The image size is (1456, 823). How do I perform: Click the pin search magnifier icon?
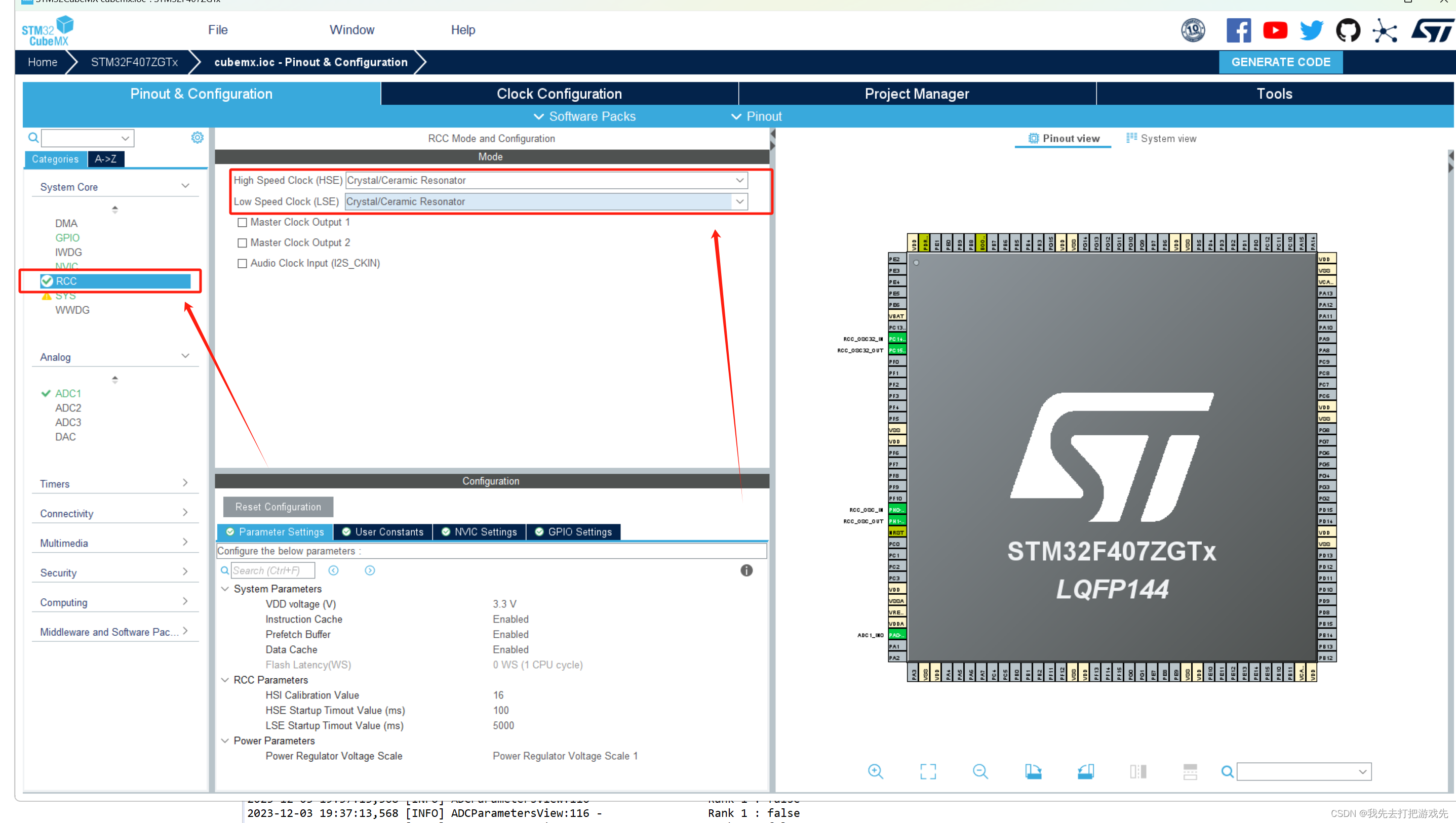[1227, 771]
